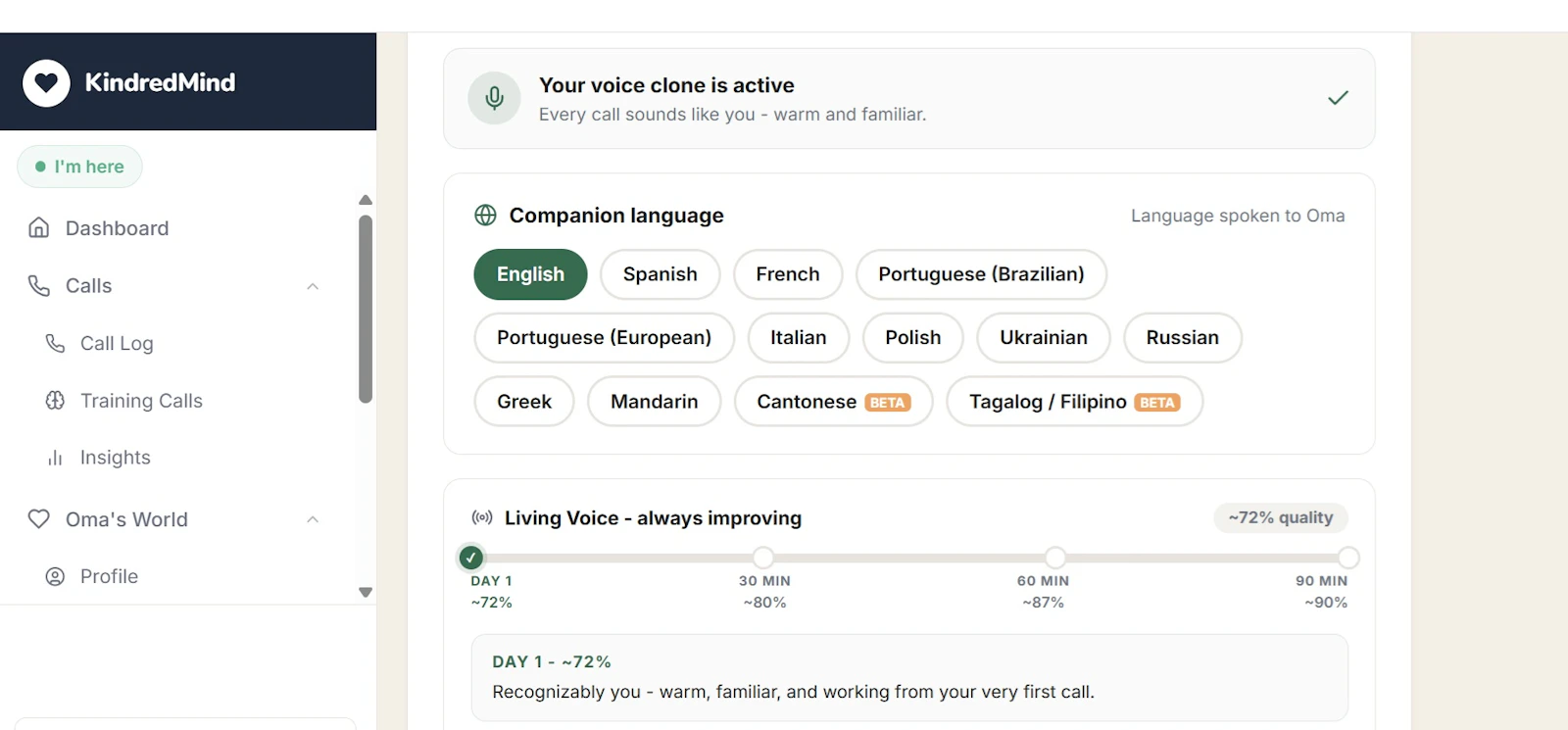Choose French as companion language
The width and height of the screenshot is (1568, 730).
pos(788,274)
